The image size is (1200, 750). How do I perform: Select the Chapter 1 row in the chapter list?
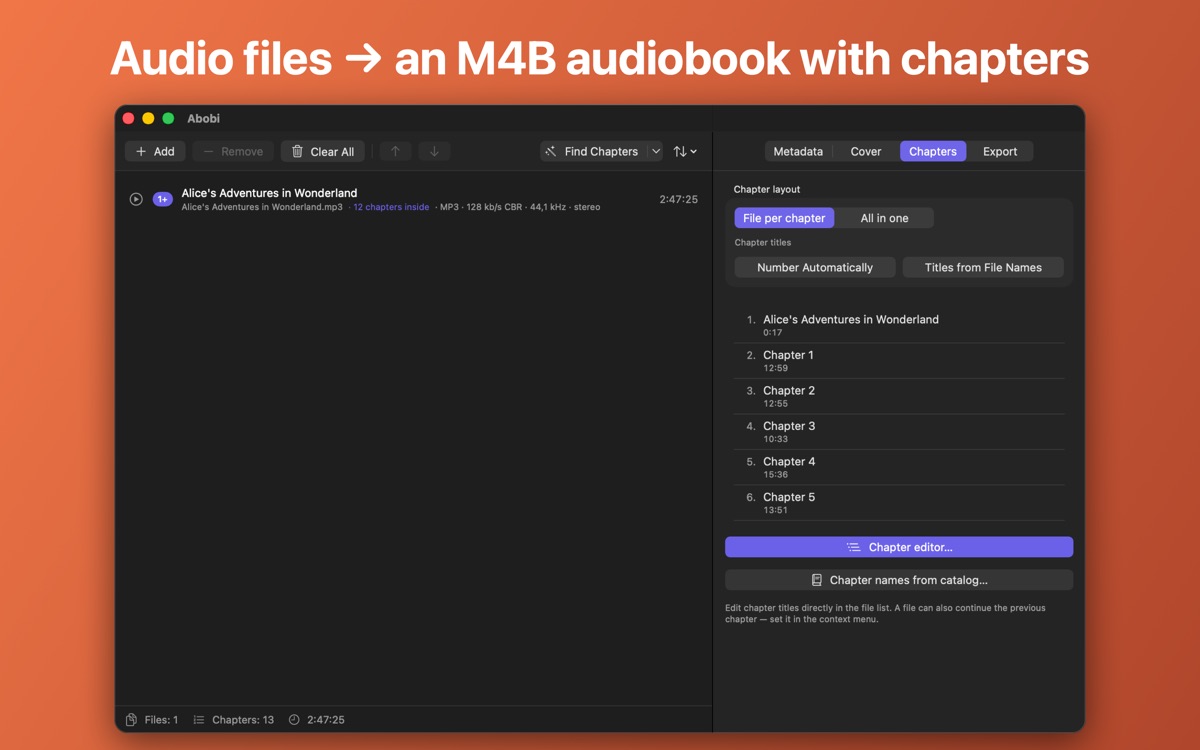[x=899, y=361]
